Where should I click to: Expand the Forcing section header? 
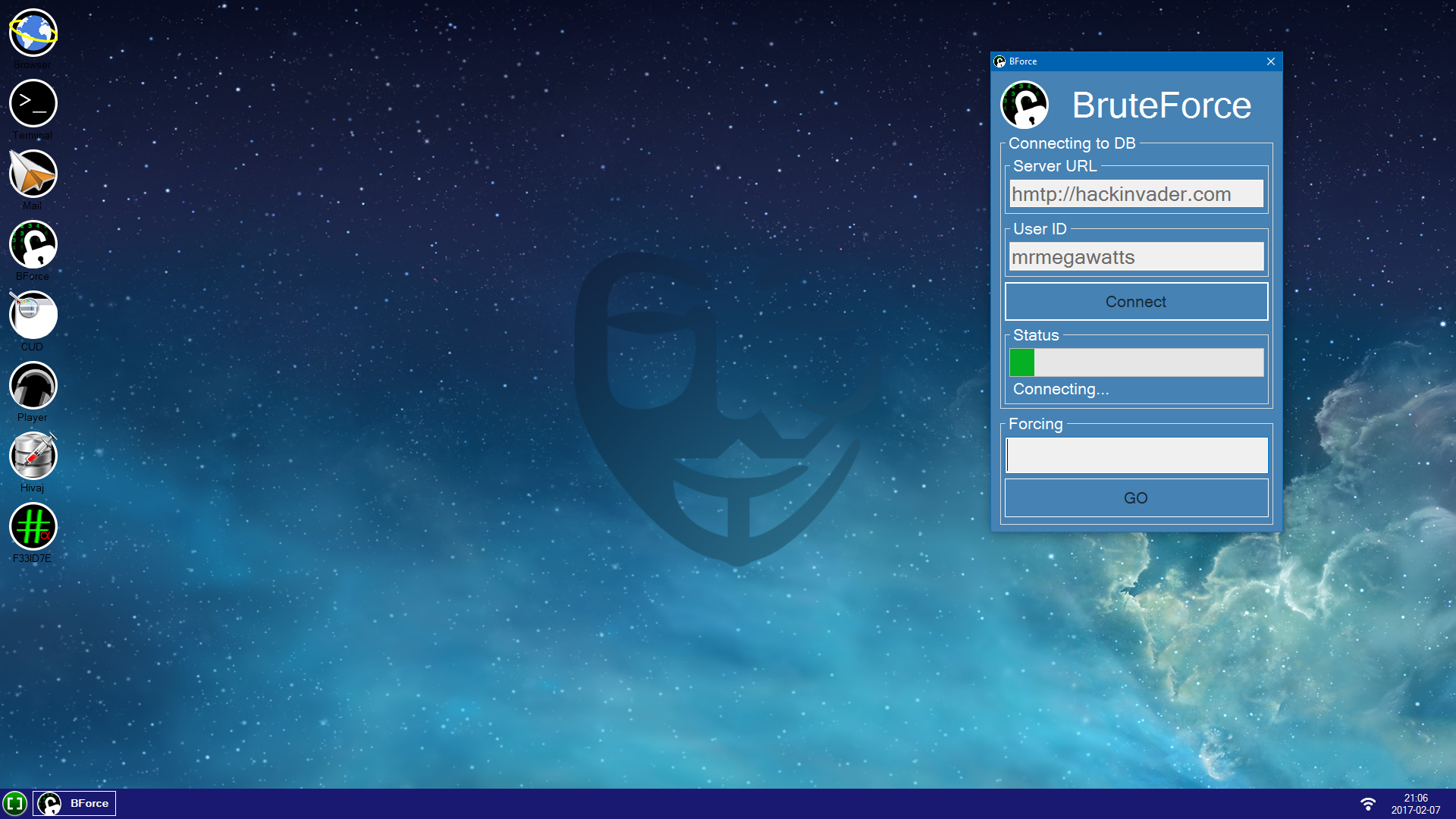coord(1035,424)
